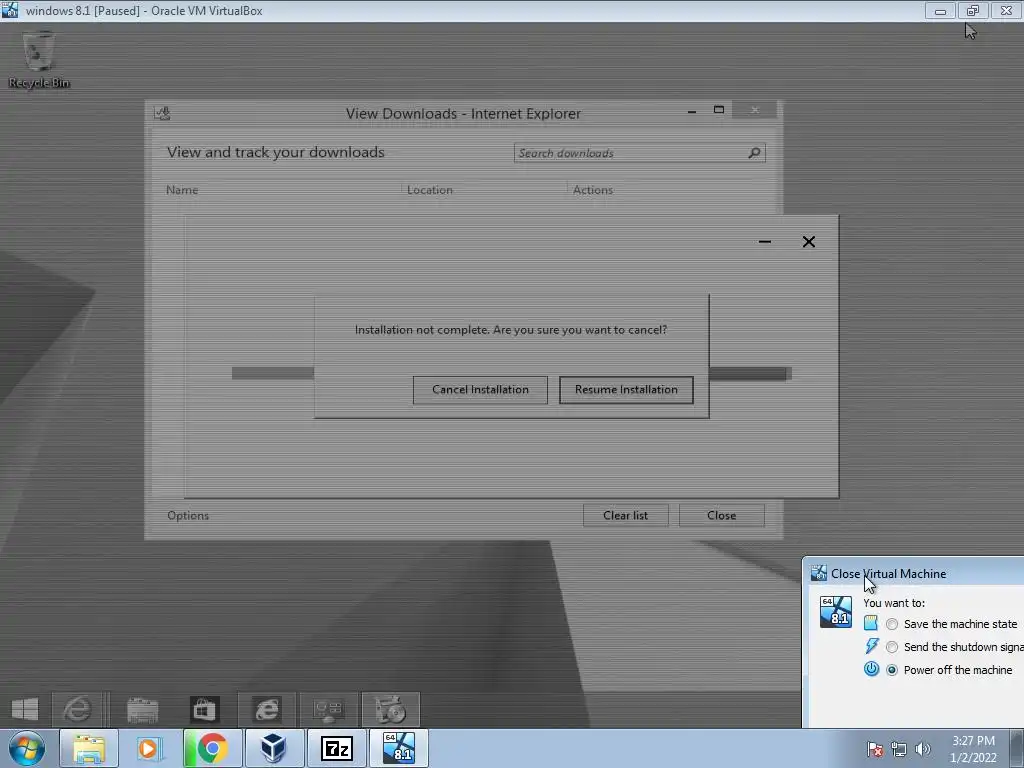The height and width of the screenshot is (768, 1024).
Task: Open VirtualBox Manager from the host taskbar
Action: coord(274,748)
